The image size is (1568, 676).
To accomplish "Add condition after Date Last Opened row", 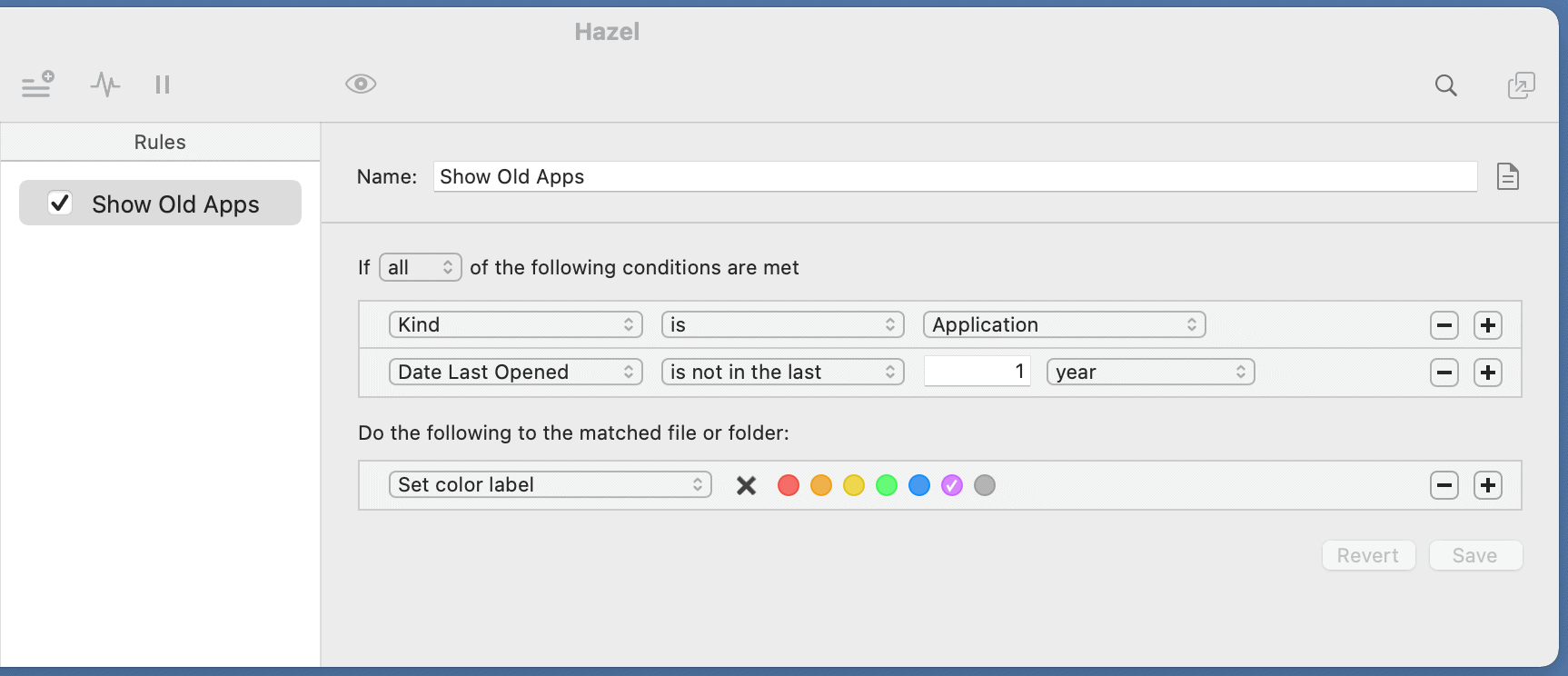I will (x=1488, y=373).
